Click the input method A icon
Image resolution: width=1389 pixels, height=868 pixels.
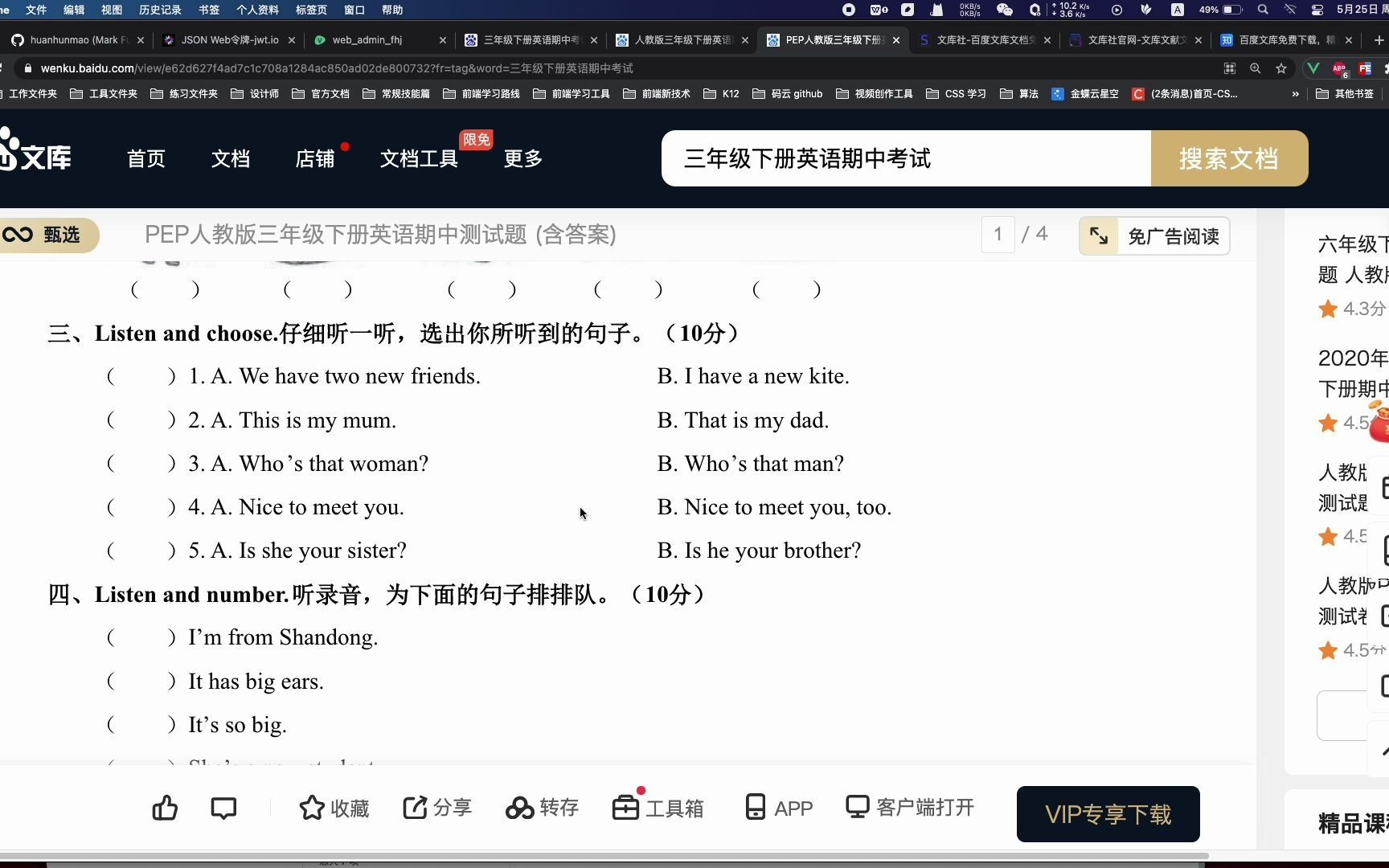1178,10
